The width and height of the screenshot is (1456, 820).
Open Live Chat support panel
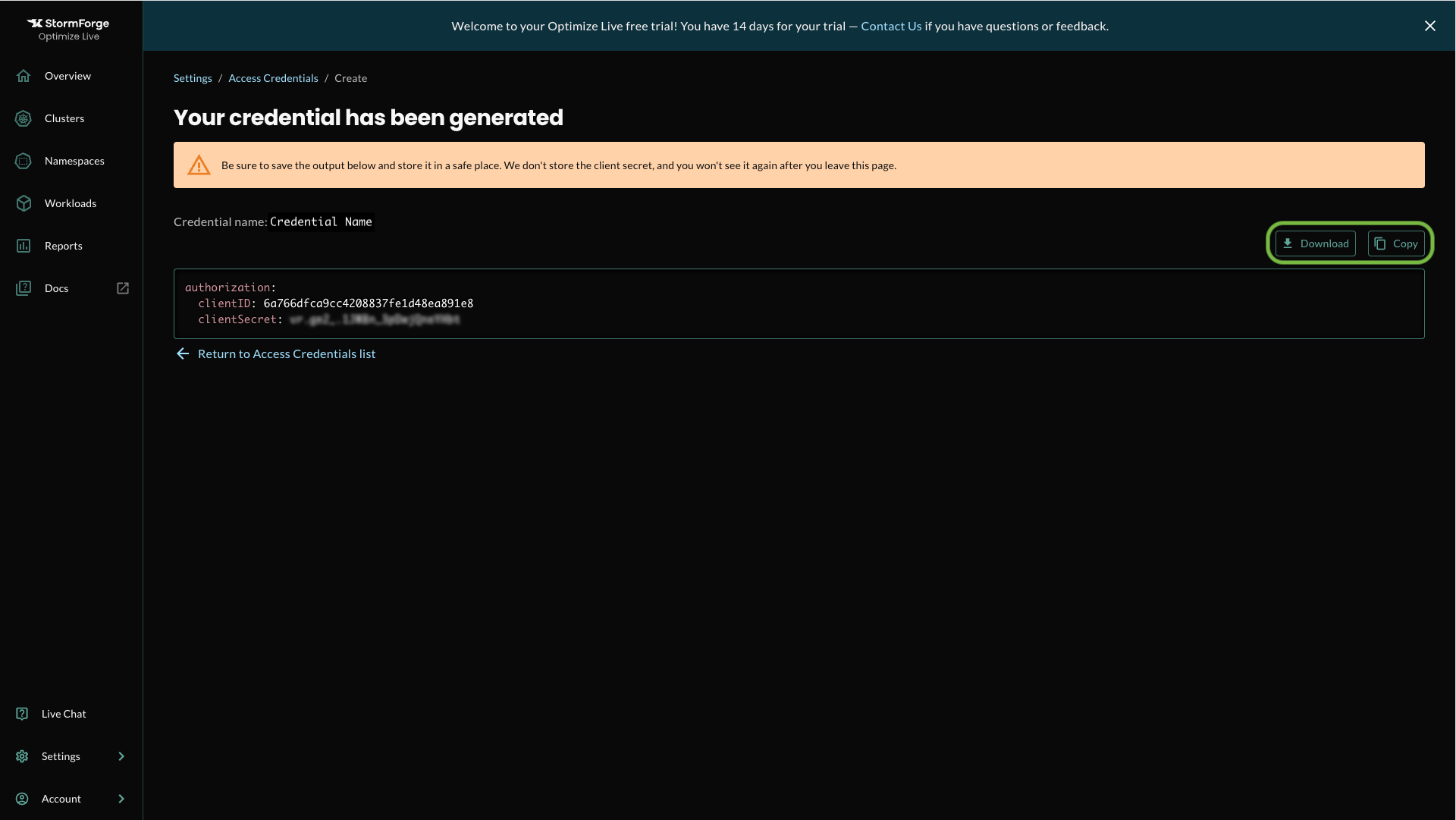coord(63,714)
